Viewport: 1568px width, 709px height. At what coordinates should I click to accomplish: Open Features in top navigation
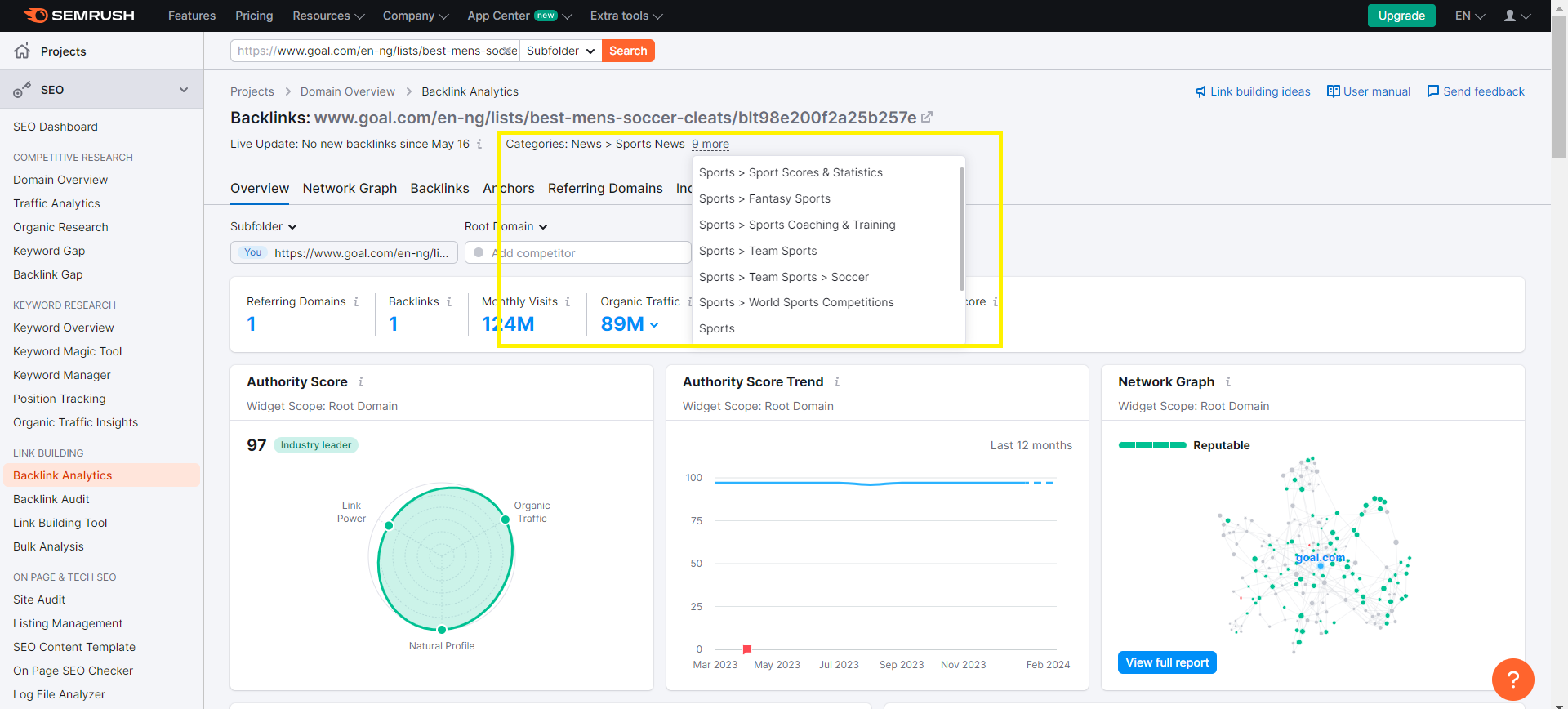click(192, 16)
